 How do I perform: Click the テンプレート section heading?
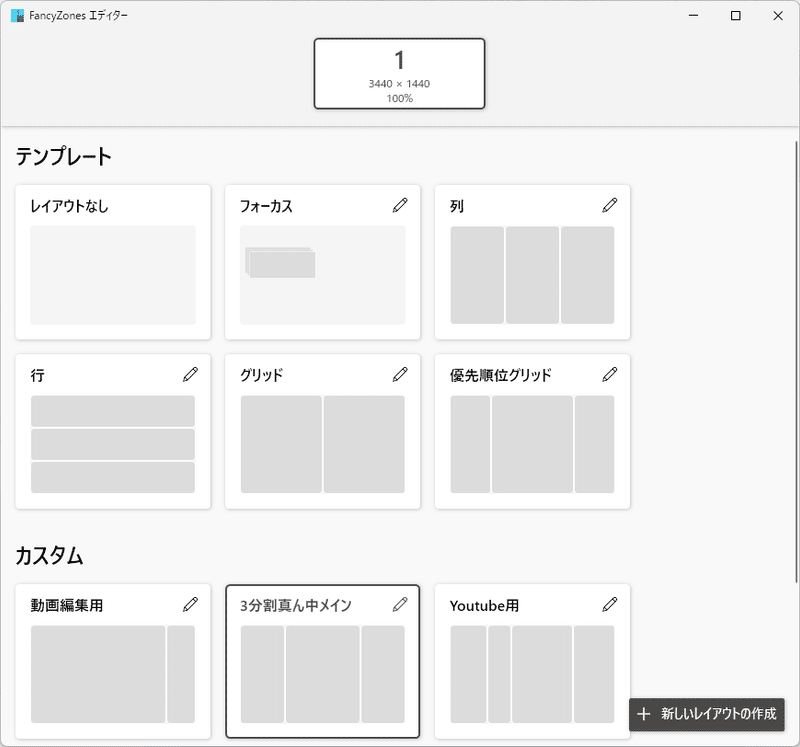pyautogui.click(x=63, y=156)
